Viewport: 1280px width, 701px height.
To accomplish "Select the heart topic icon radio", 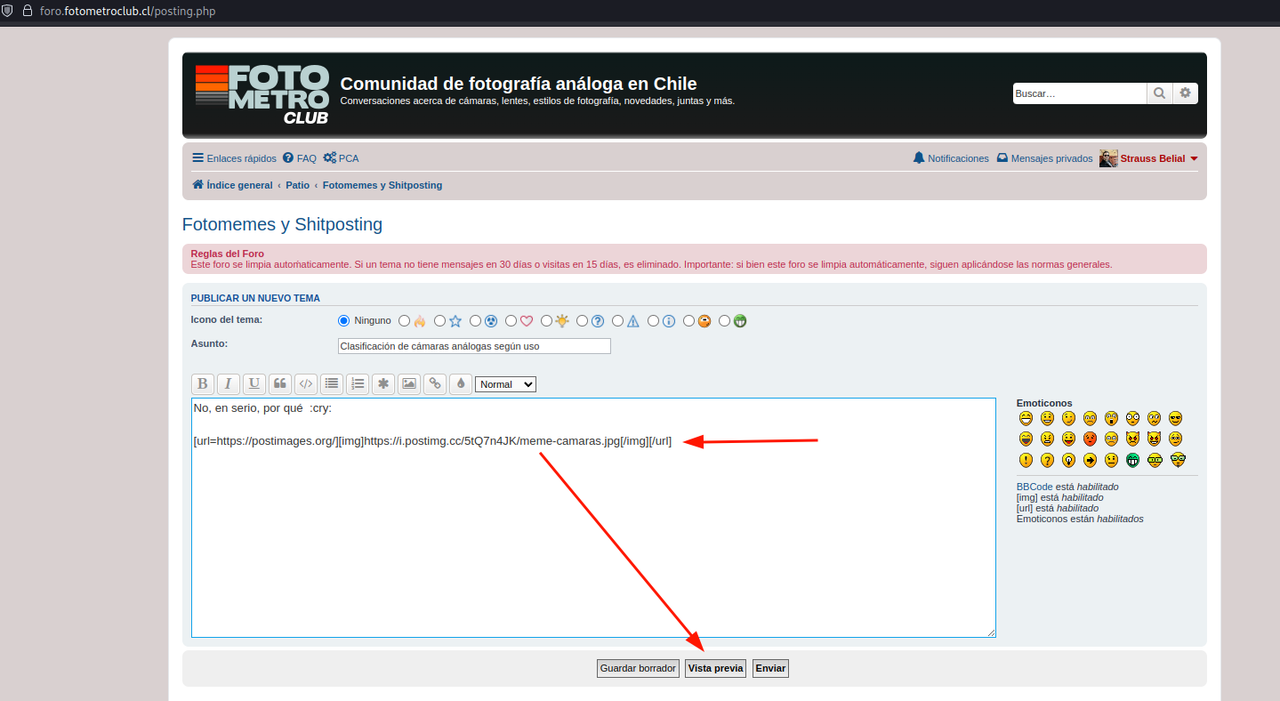I will (x=511, y=321).
